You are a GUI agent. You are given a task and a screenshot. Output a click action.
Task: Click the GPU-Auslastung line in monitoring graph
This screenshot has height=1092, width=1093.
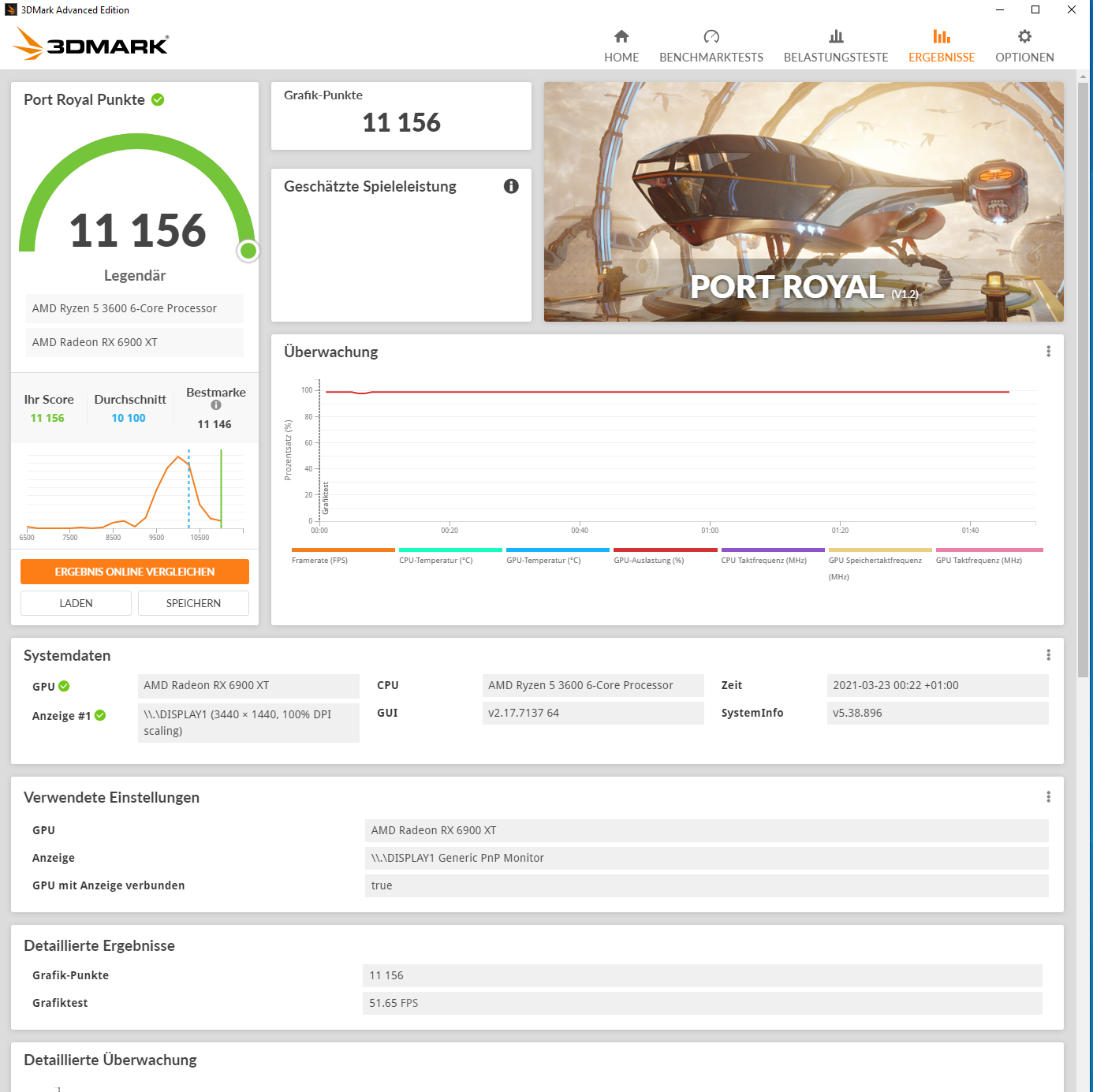click(x=667, y=392)
